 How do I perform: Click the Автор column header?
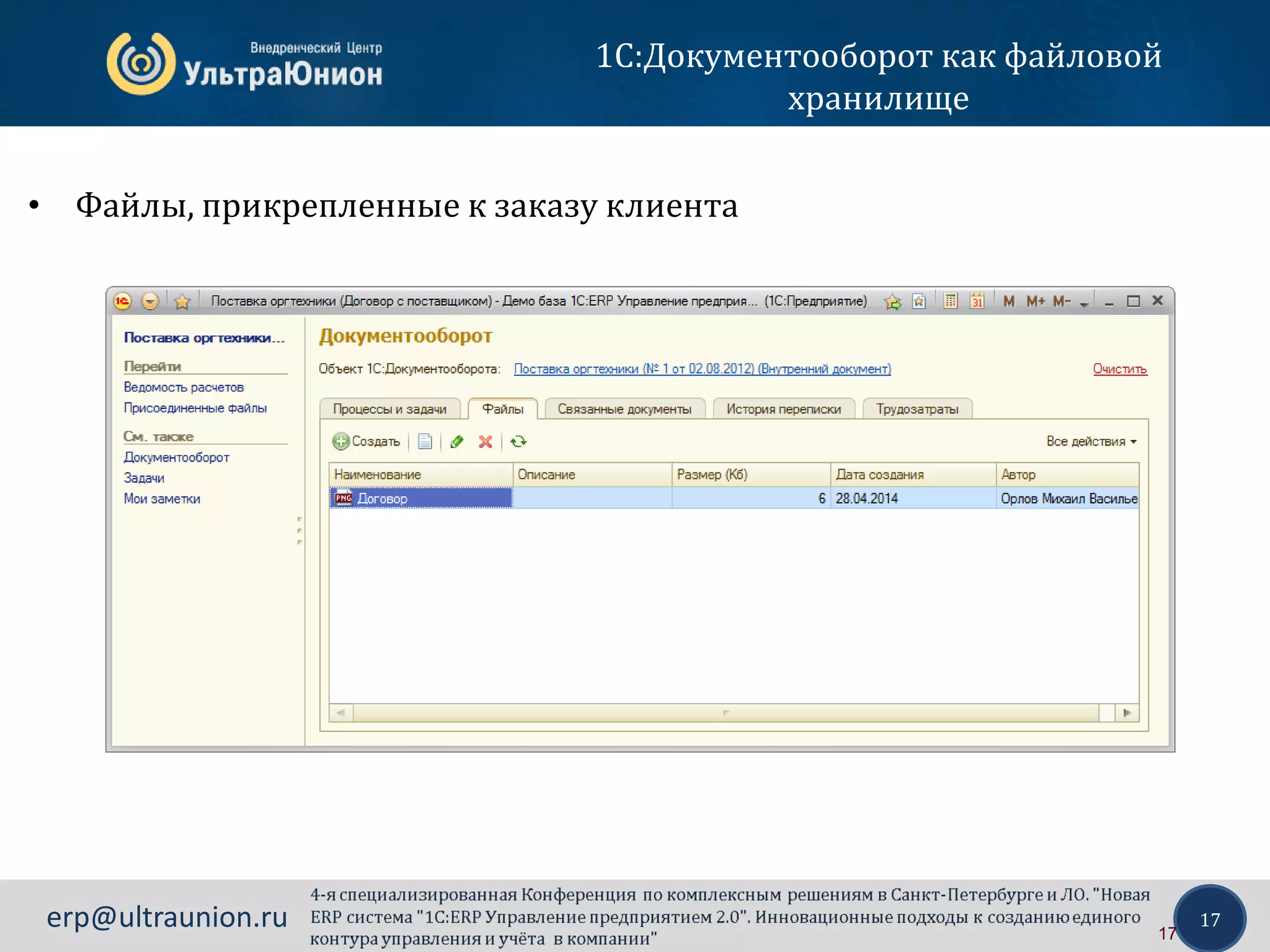point(1067,475)
